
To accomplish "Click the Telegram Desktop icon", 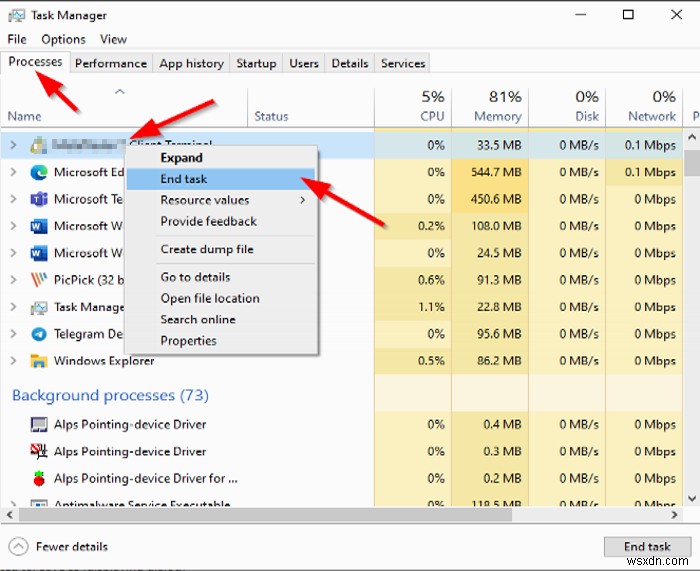I will click(x=39, y=334).
